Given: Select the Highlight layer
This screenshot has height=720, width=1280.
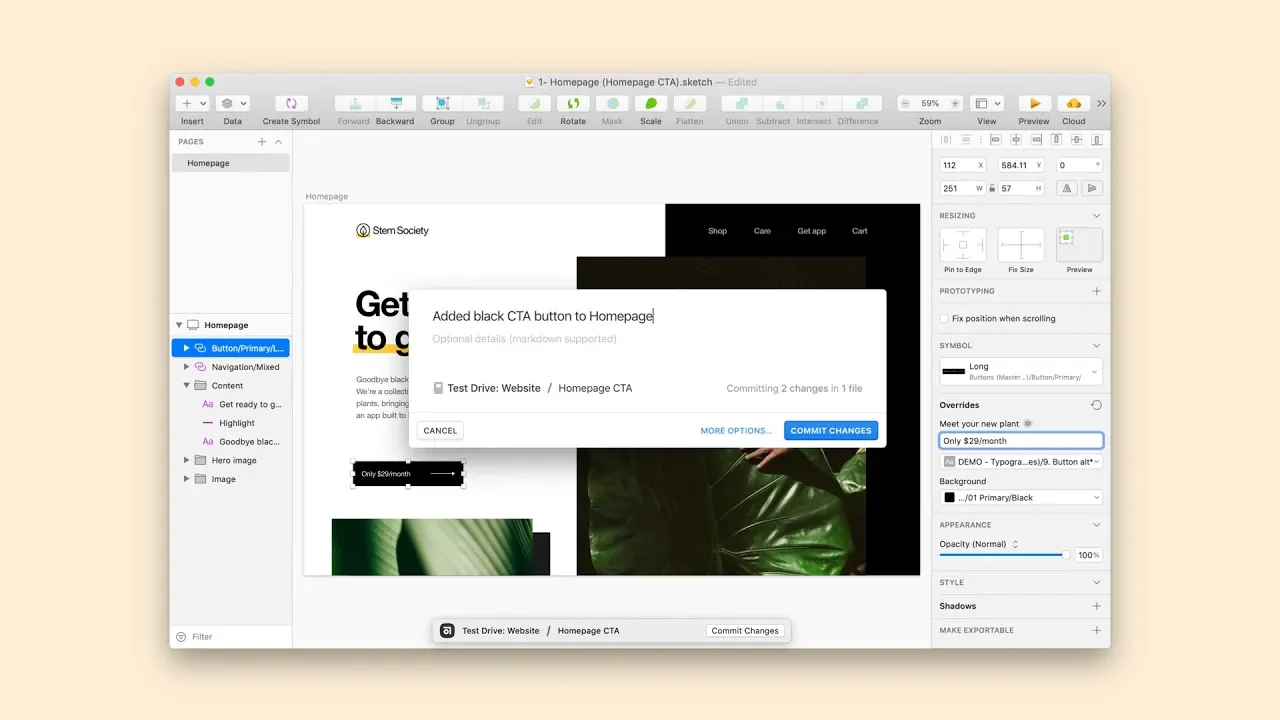Looking at the screenshot, I should click(x=231, y=423).
